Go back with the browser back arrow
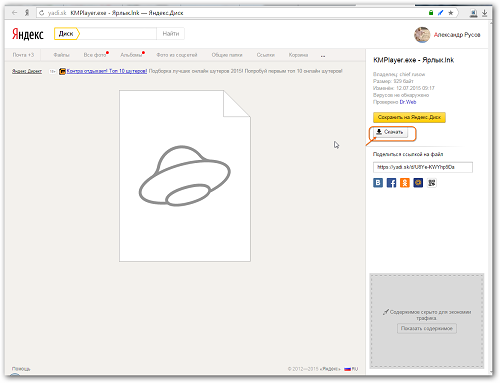Image resolution: width=500 pixels, height=383 pixels. (14, 13)
